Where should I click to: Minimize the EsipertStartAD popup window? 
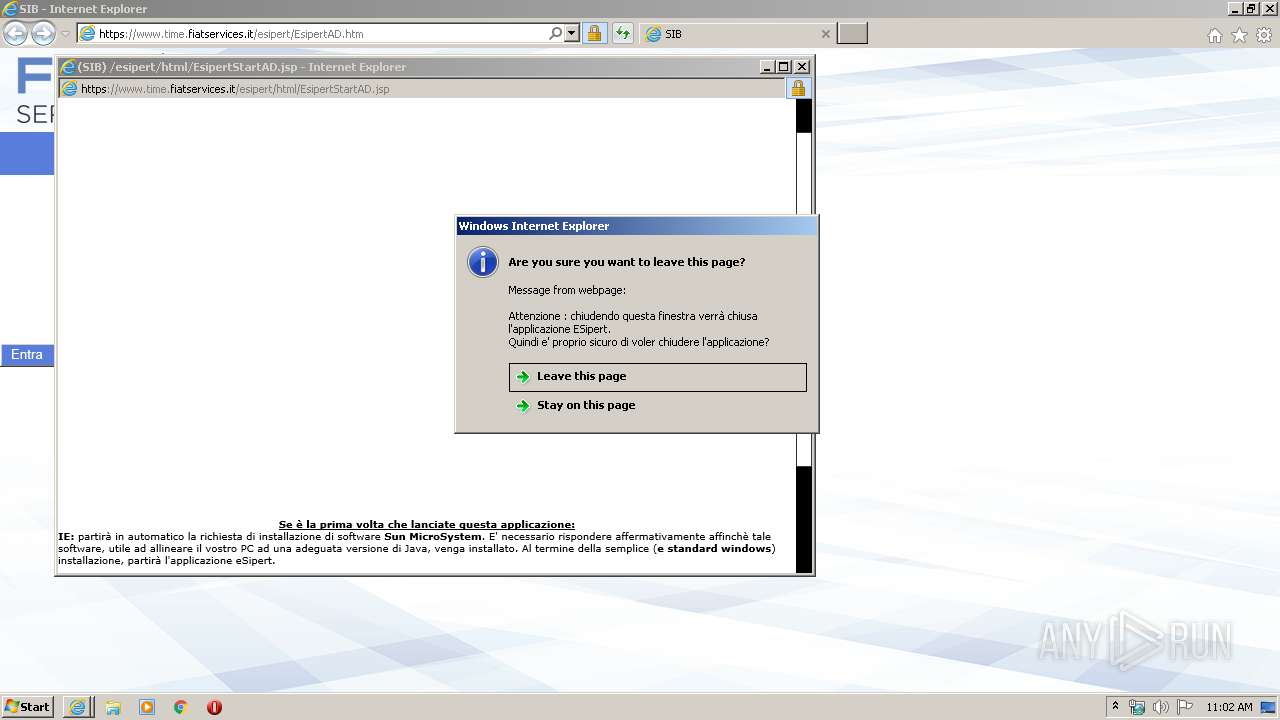click(767, 67)
